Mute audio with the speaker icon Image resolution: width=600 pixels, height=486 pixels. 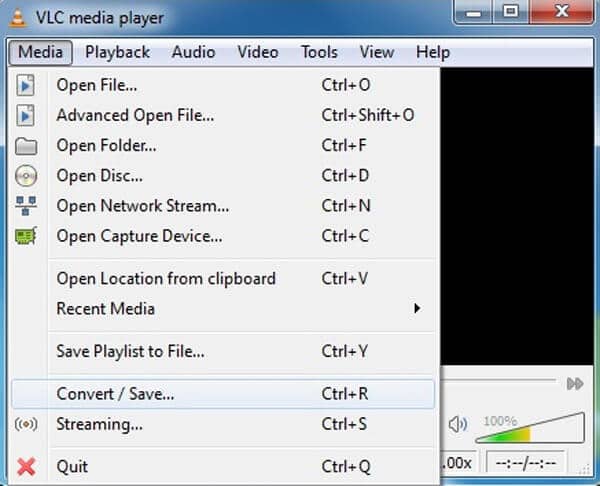(458, 424)
